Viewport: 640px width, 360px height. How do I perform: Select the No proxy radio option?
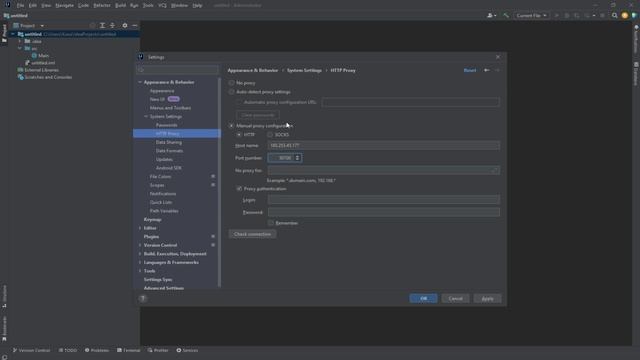point(231,83)
